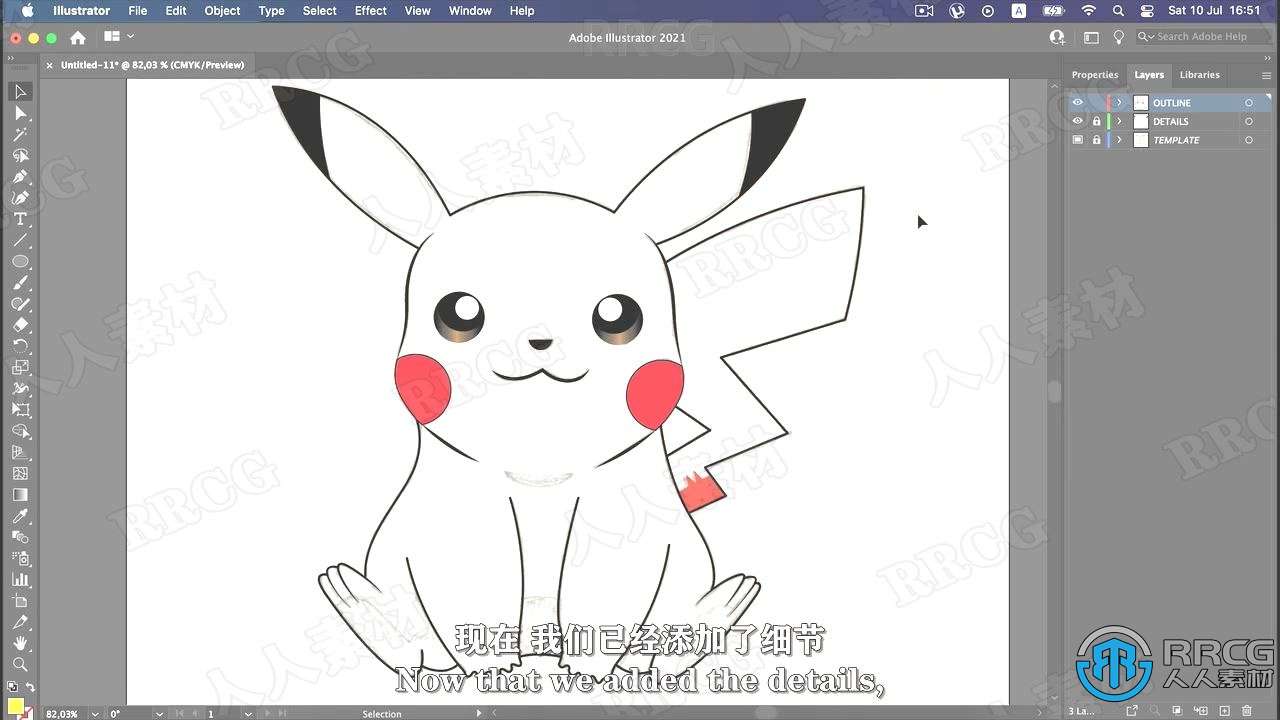
Task: Select the Ellipse tool
Action: coord(20,261)
